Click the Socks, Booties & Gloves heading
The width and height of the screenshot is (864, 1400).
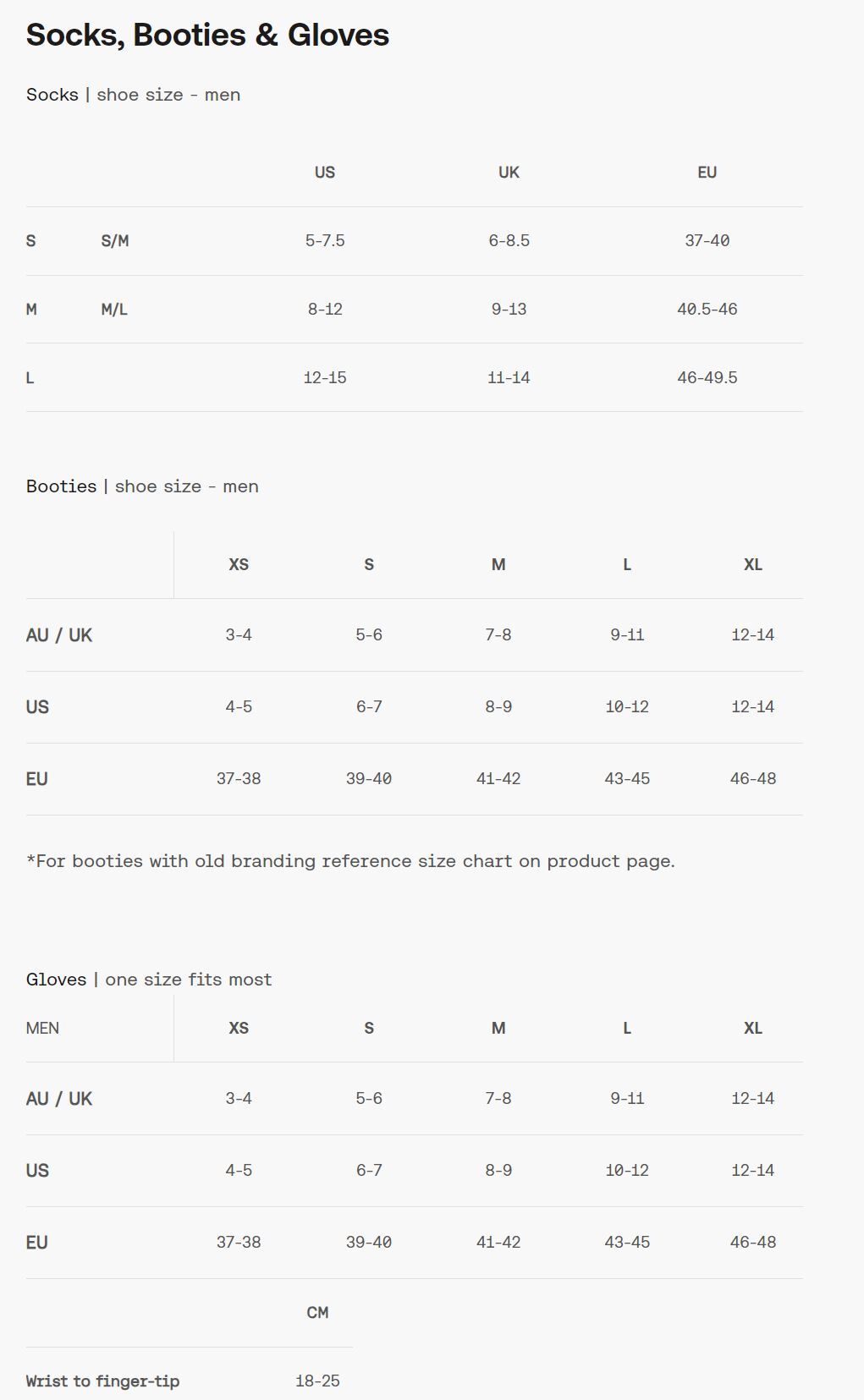pos(207,36)
